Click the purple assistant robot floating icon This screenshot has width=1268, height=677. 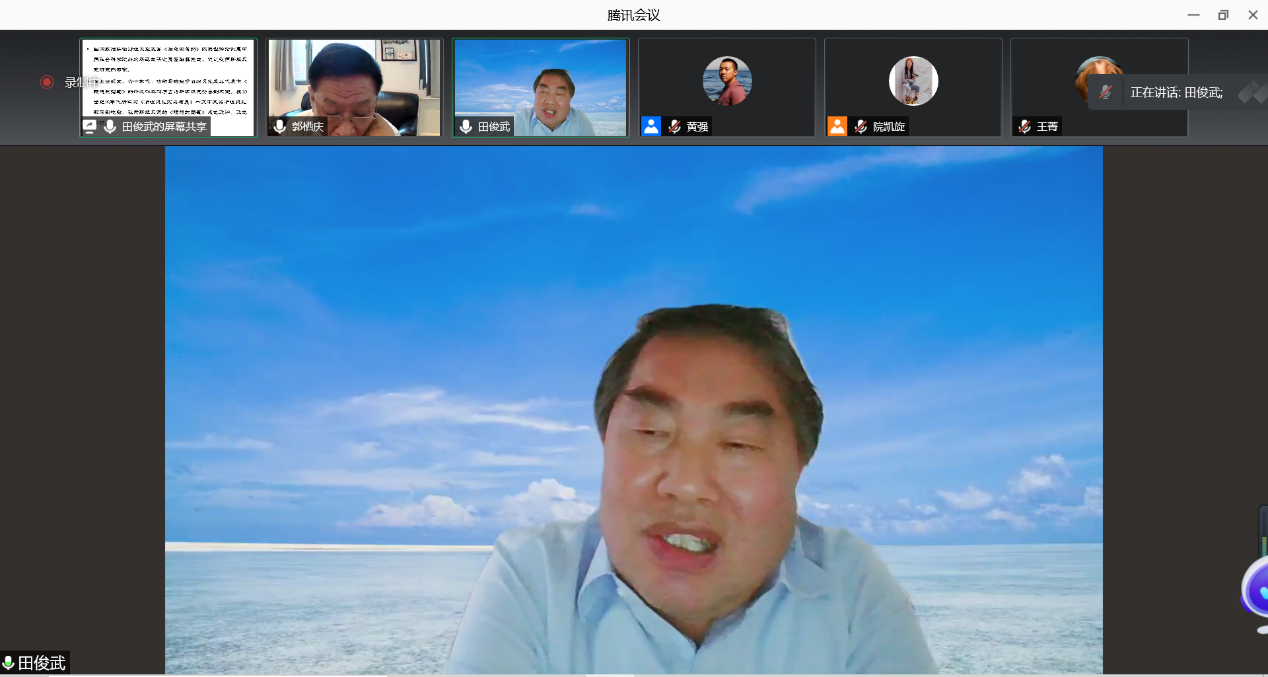(x=1256, y=590)
